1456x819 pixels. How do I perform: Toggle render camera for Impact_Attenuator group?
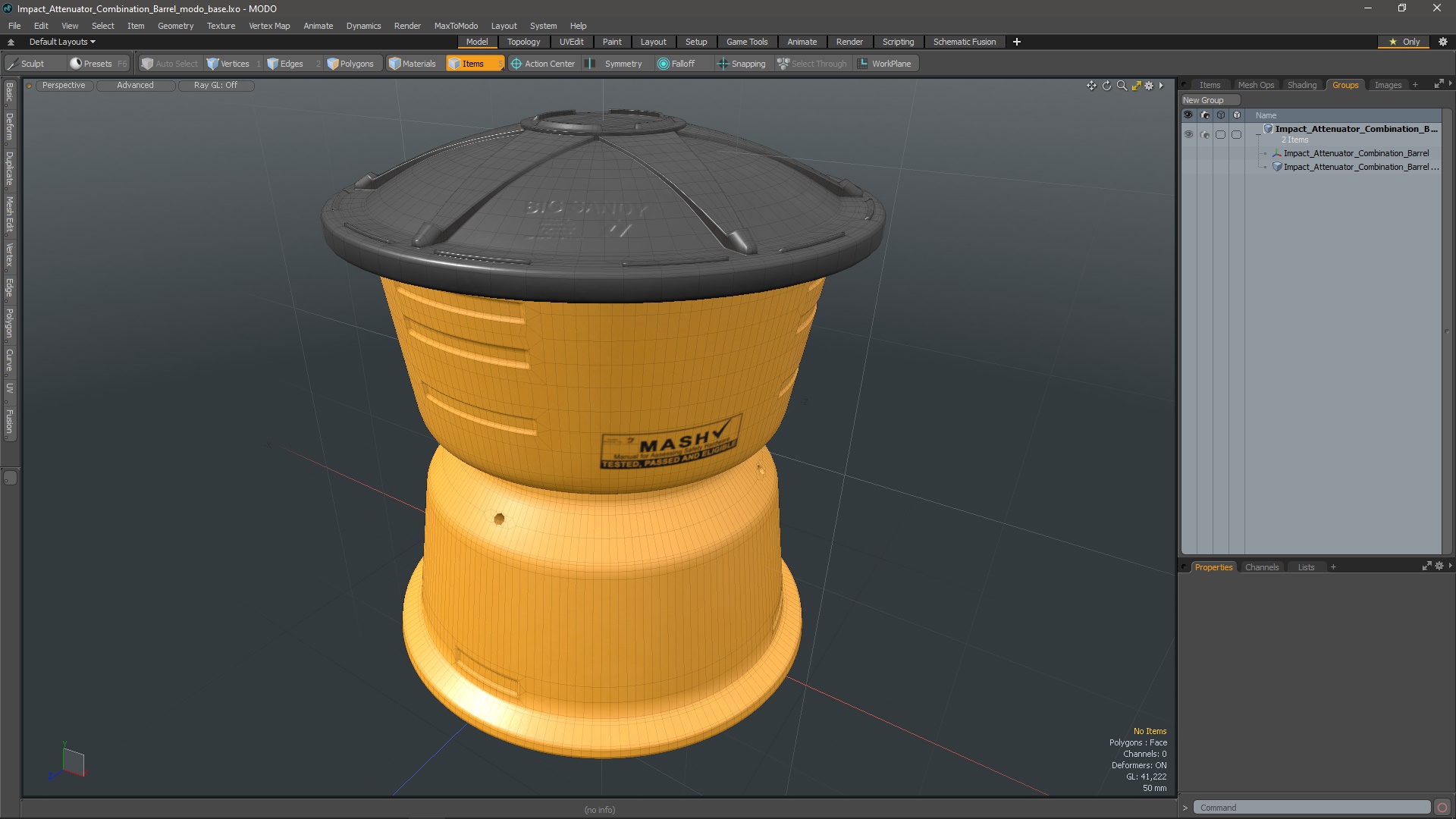point(1204,134)
